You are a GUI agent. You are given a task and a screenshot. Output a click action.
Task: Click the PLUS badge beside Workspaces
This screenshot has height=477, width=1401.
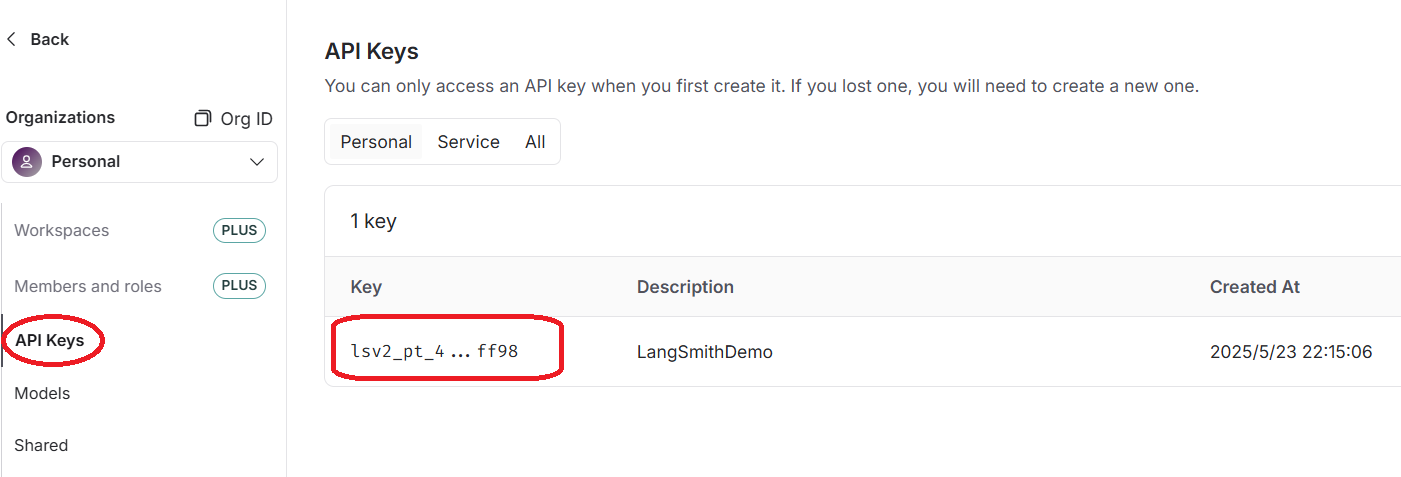pos(239,230)
